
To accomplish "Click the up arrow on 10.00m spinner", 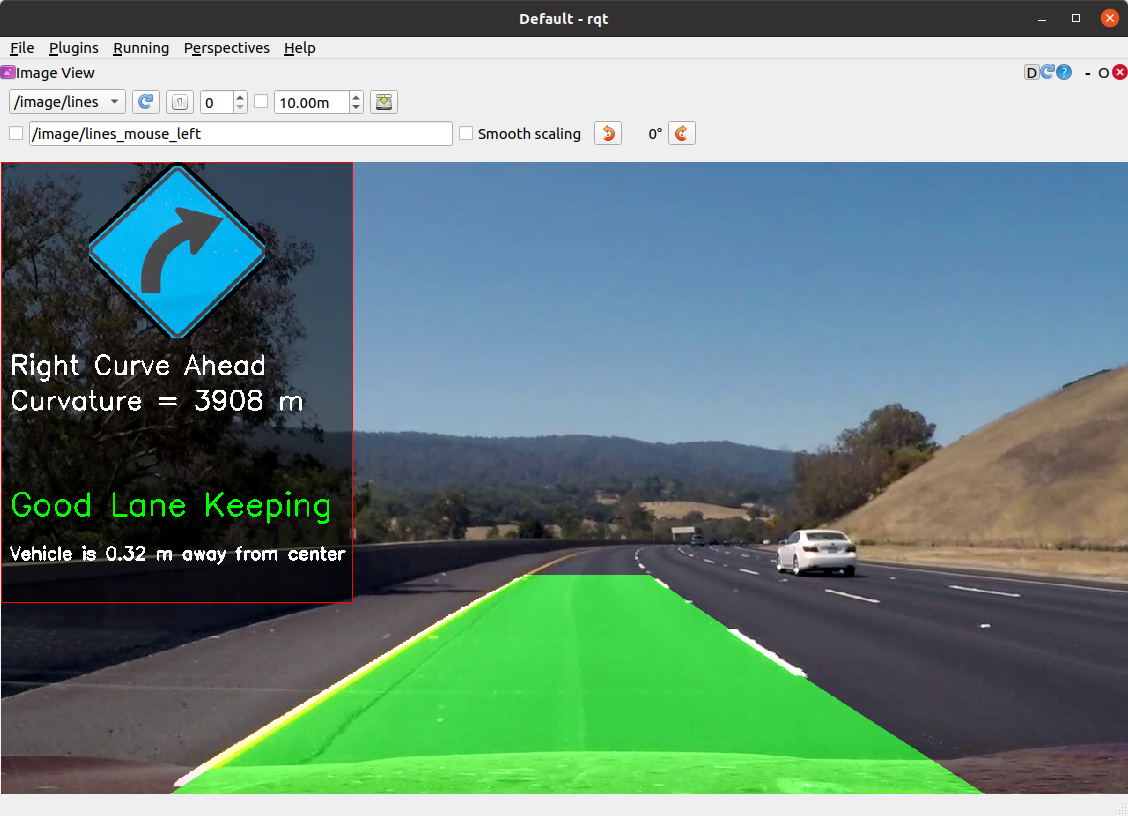I will pyautogui.click(x=354, y=96).
